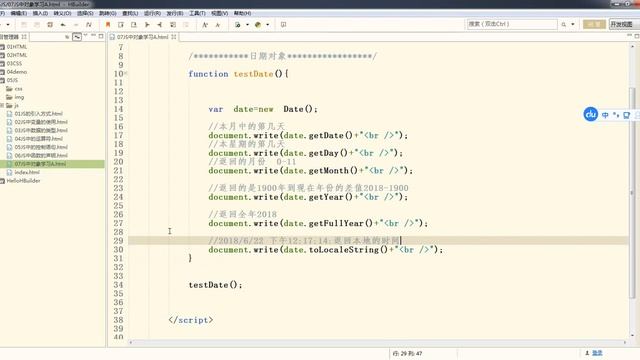Minimize the project manager panel
This screenshot has height=360, width=640.
93,36
